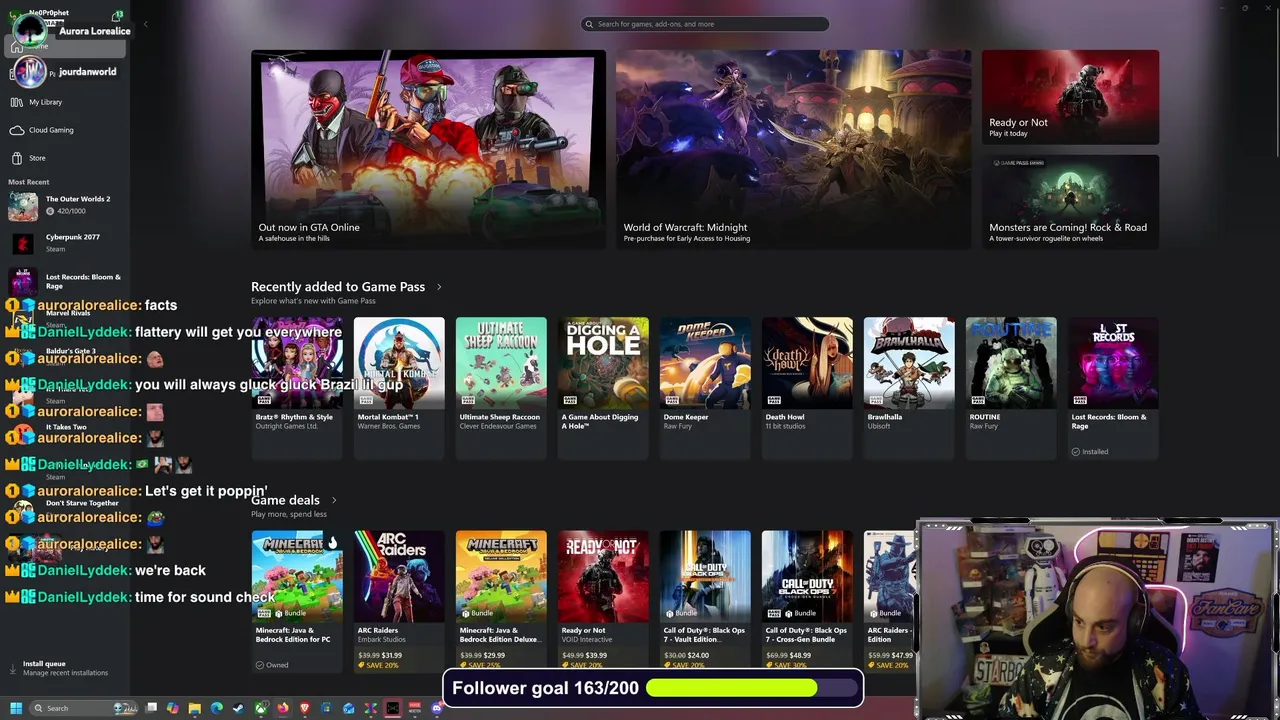Open the Monsters are Coming! Rock & Road banner

tap(1070, 201)
